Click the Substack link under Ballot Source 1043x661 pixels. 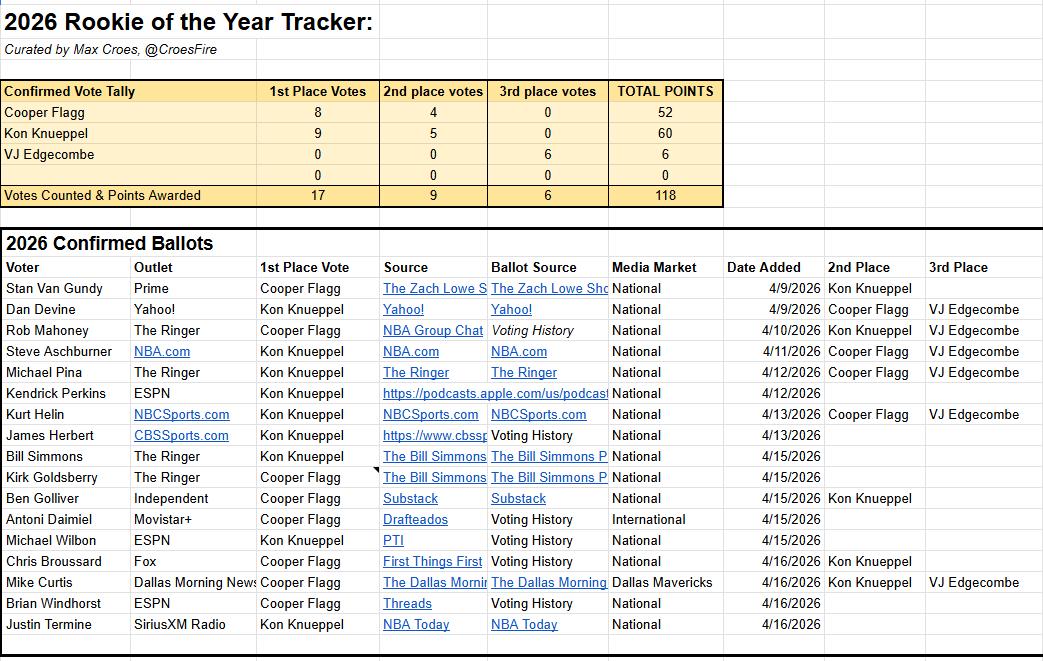(518, 498)
